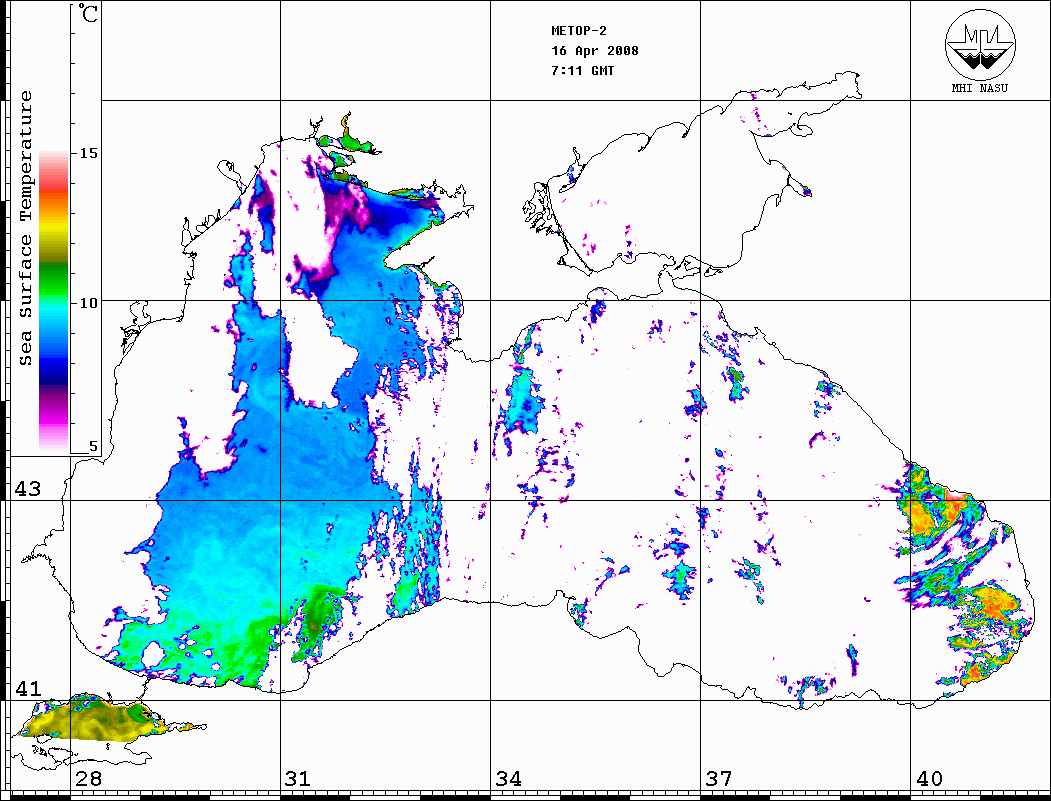Click the longitude label '37'
Image resolution: width=1051 pixels, height=801 pixels.
pyautogui.click(x=719, y=778)
